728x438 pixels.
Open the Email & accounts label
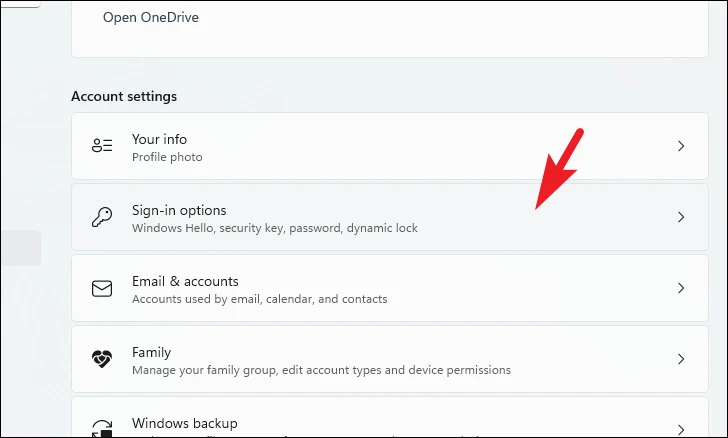click(185, 281)
